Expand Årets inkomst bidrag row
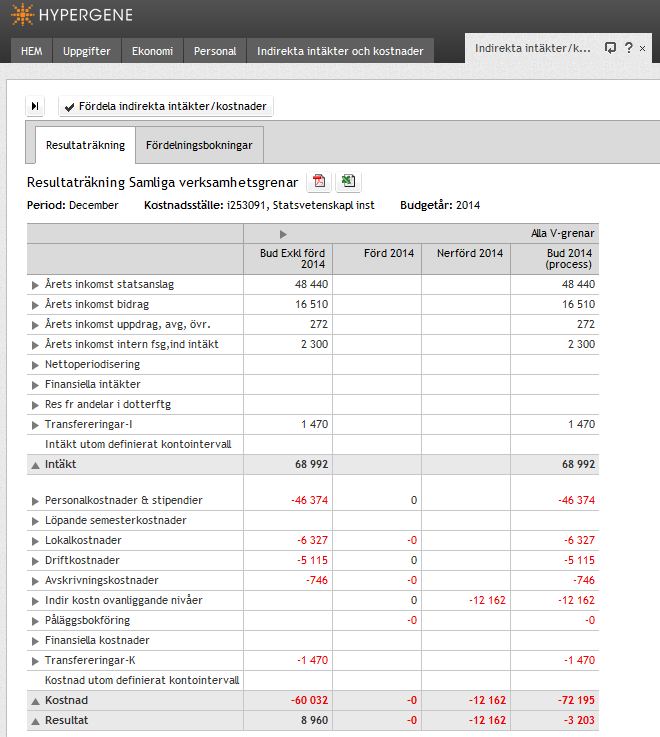The width and height of the screenshot is (660, 737). pyautogui.click(x=35, y=305)
